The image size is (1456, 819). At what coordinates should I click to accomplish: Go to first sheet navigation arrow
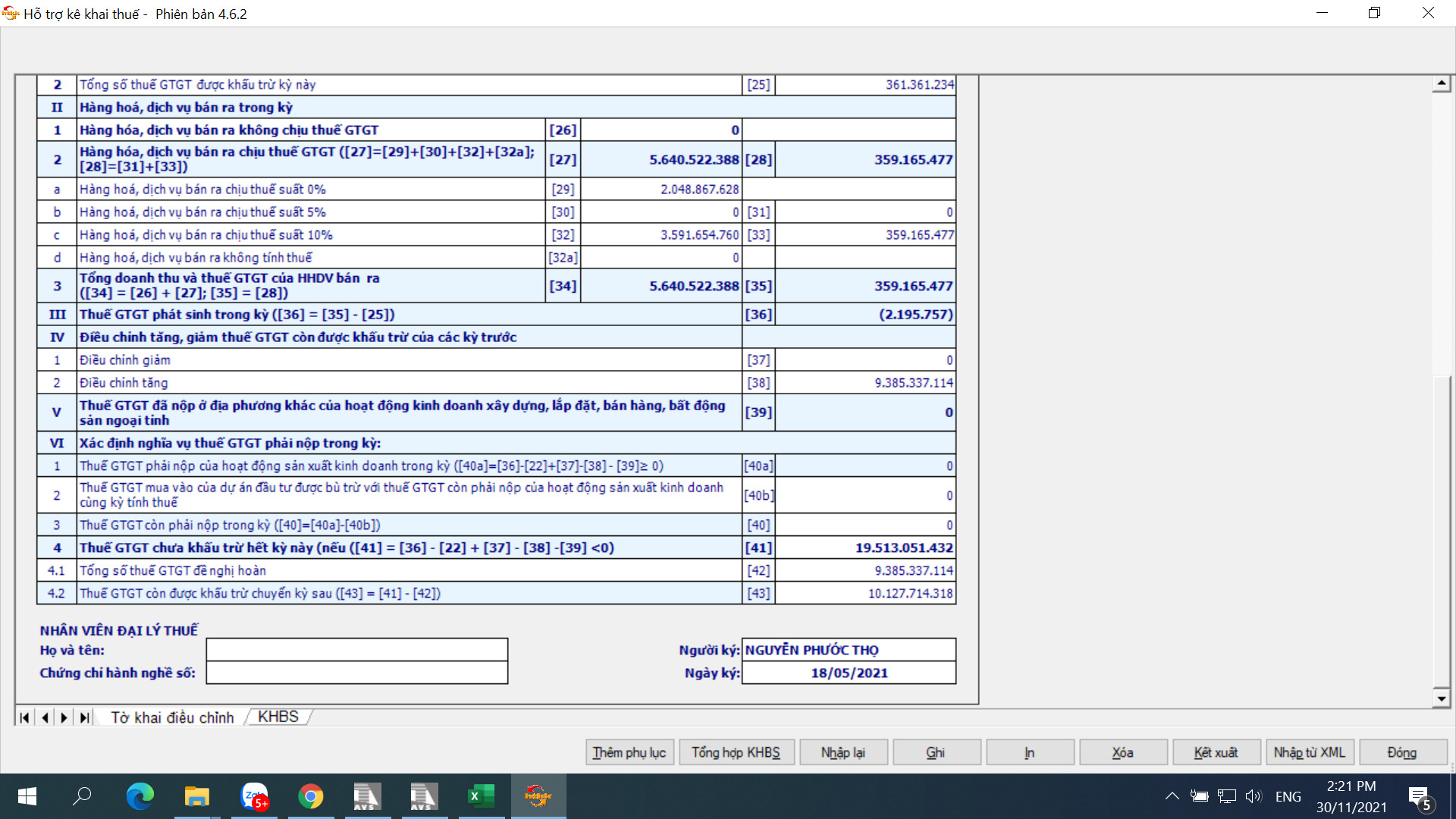click(24, 717)
